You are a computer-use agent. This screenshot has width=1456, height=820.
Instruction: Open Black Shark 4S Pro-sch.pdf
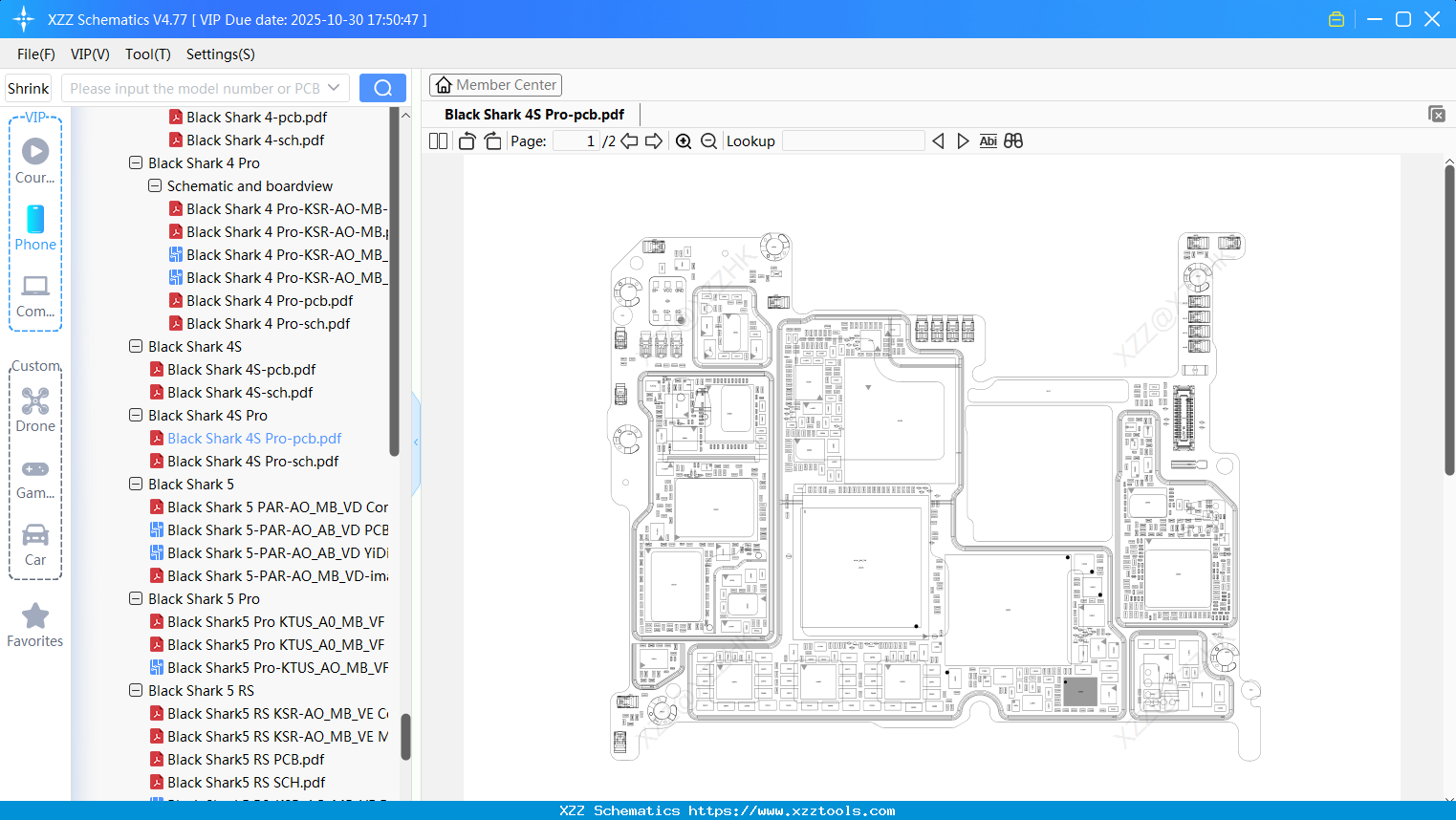point(252,462)
